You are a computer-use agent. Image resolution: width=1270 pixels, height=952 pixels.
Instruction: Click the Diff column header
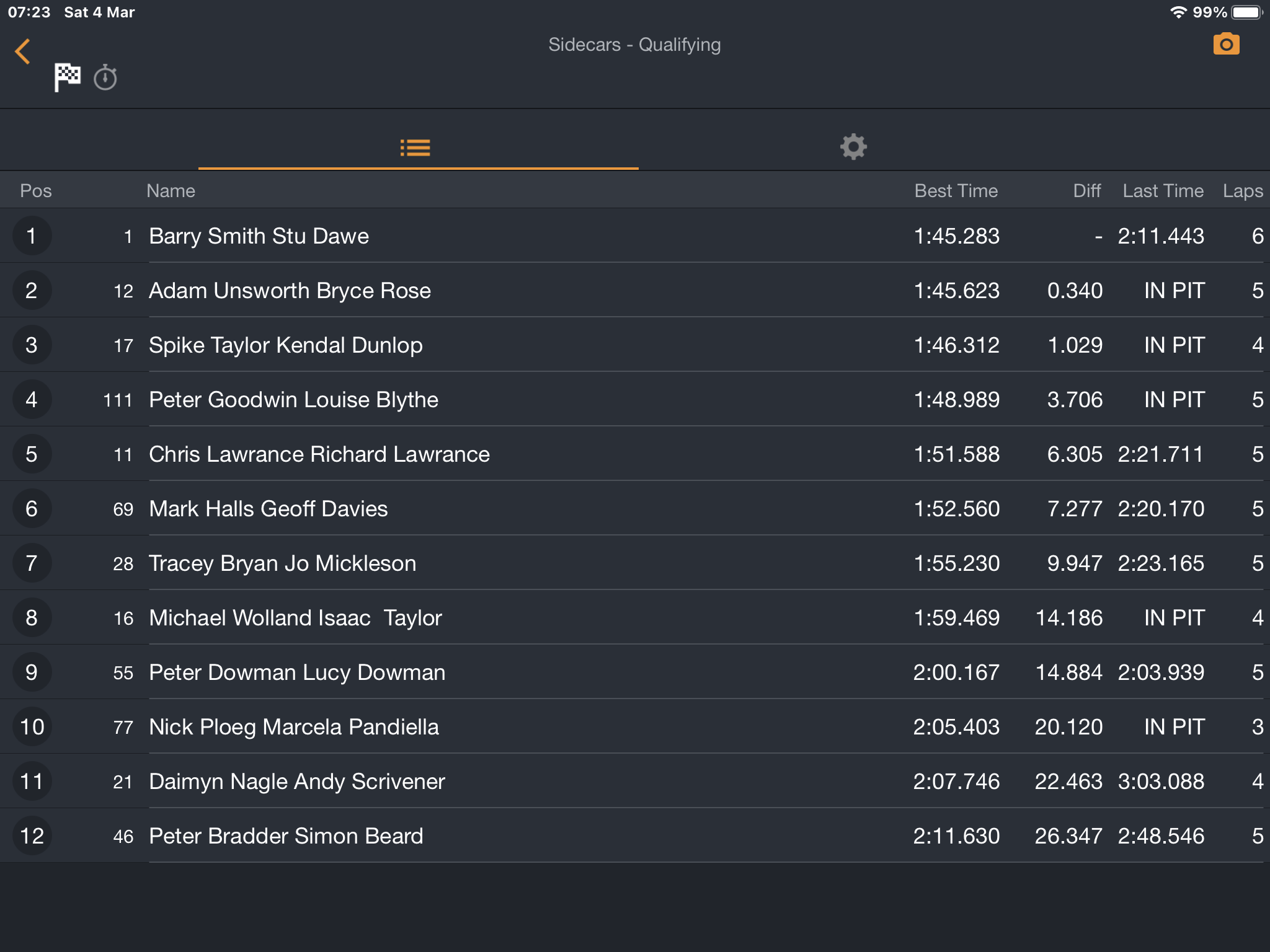1087,191
